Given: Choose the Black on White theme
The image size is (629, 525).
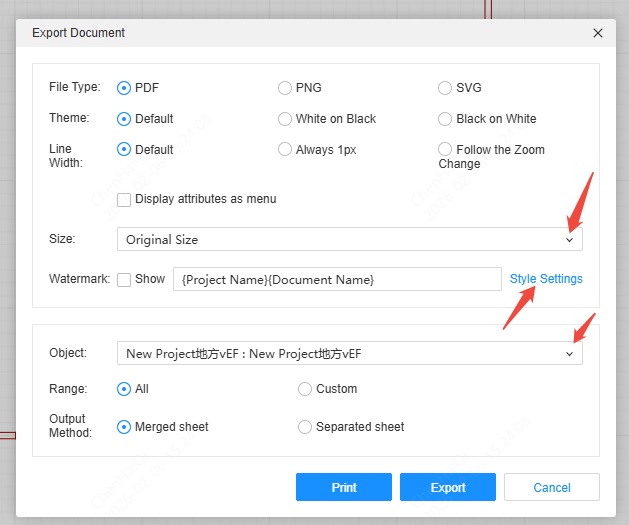Looking at the screenshot, I should click(x=445, y=119).
